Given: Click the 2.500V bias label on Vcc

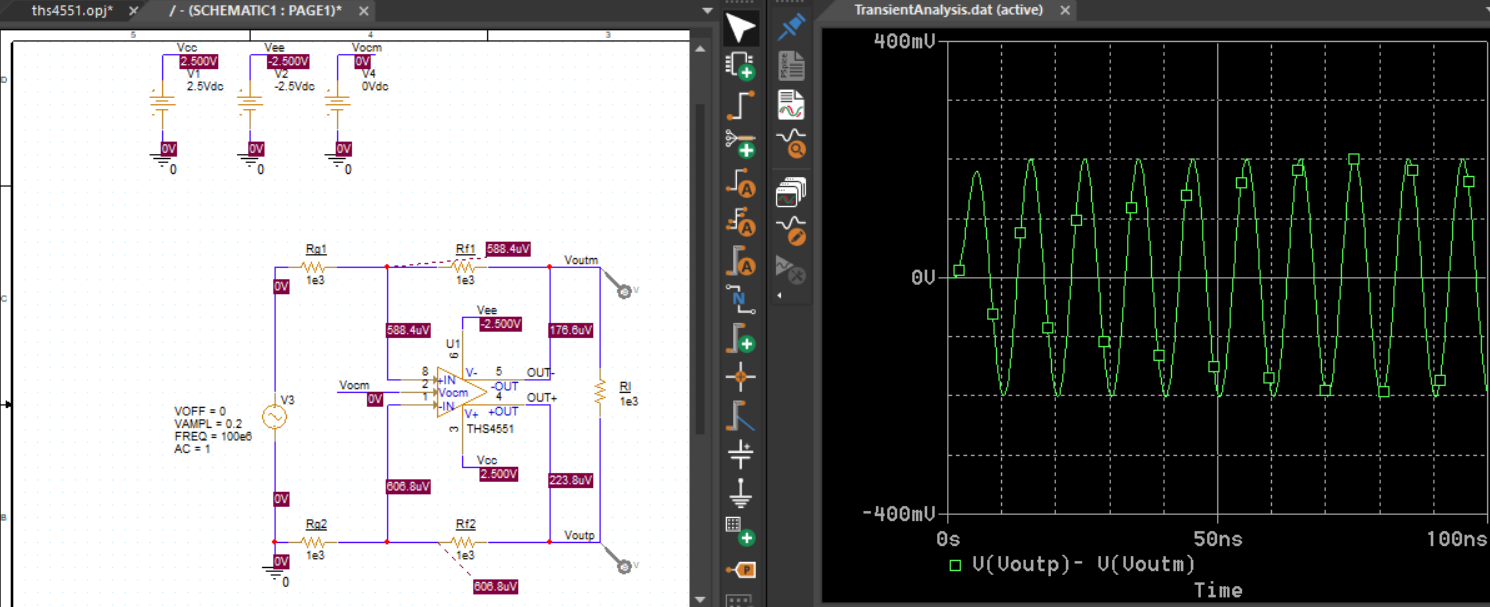Looking at the screenshot, I should coord(198,62).
